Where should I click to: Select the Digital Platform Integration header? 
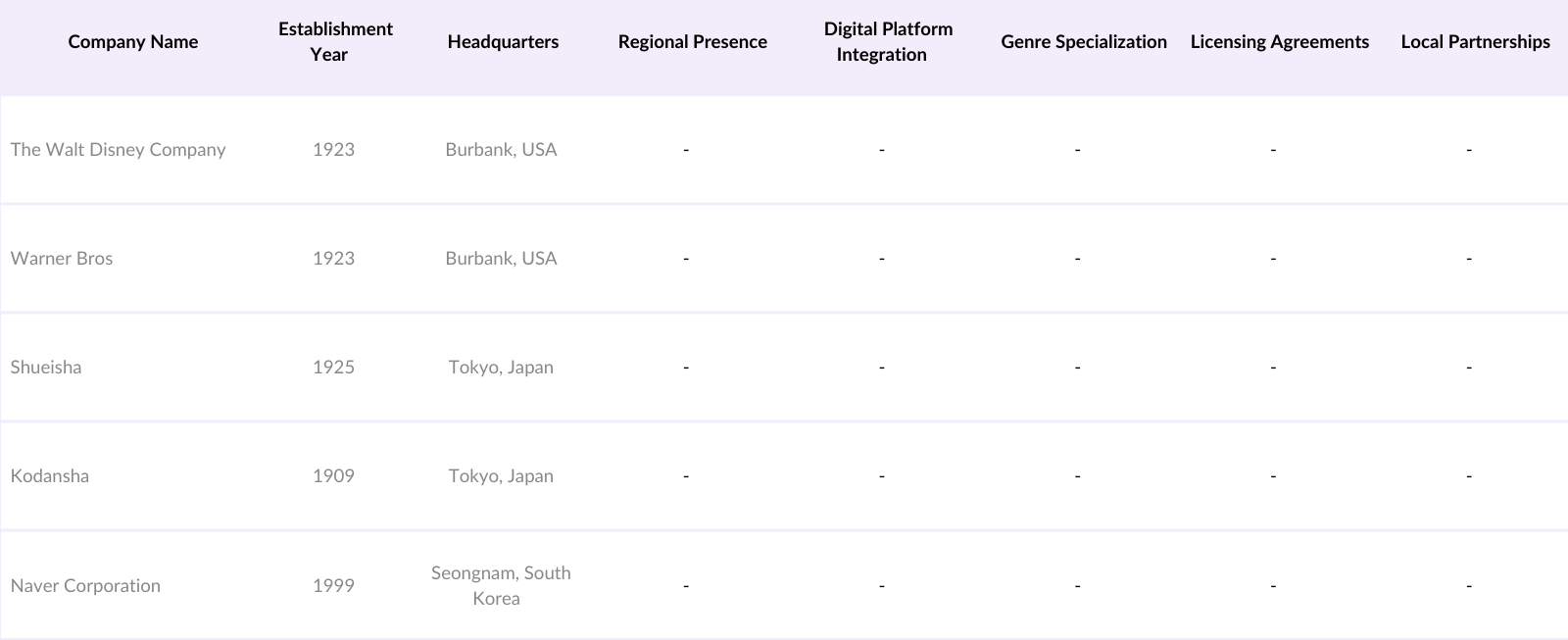pos(887,42)
